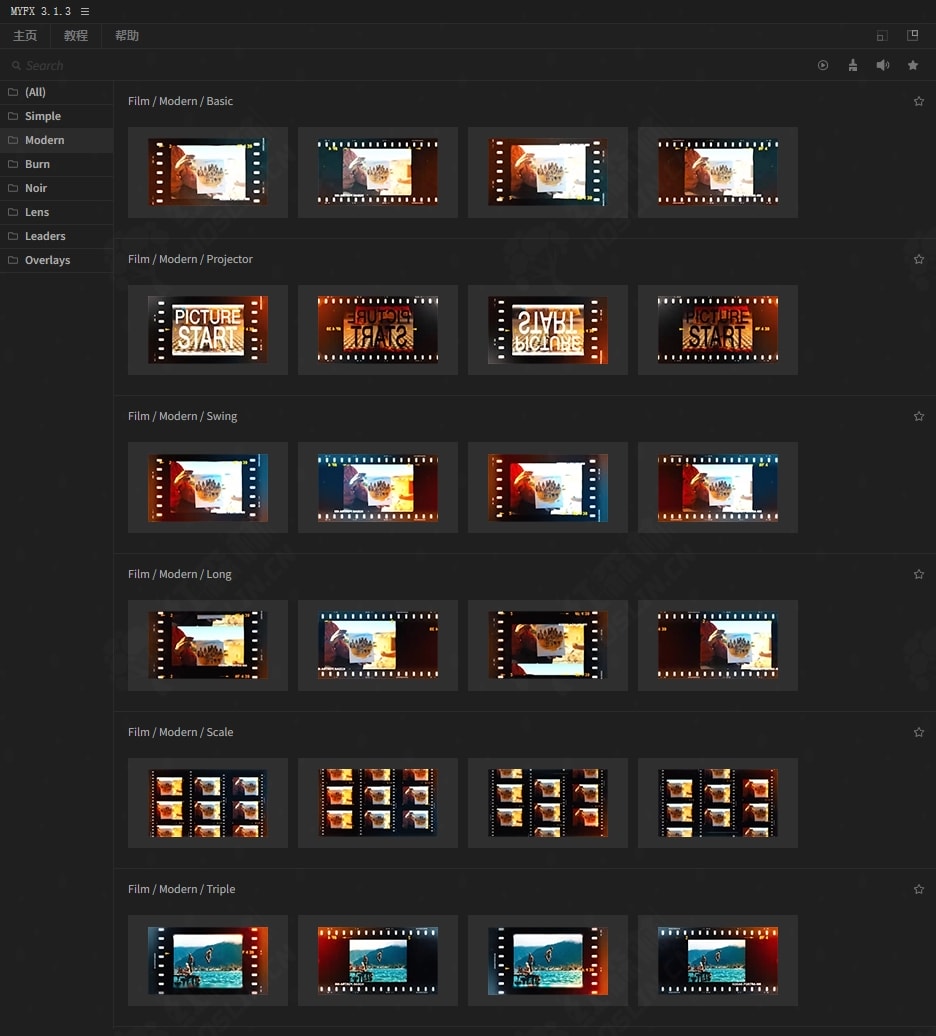Show favorites using filled star icon
This screenshot has width=936, height=1036.
pos(913,65)
